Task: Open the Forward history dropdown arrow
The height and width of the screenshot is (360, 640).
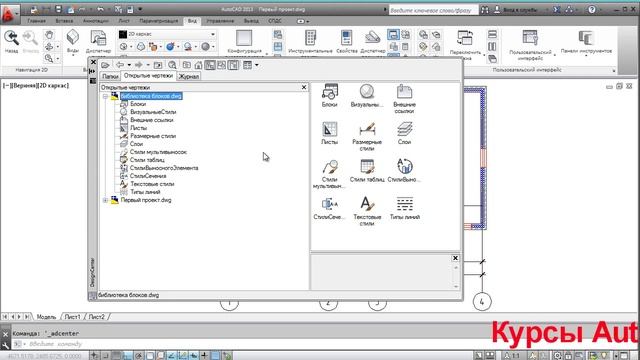Action: coord(148,65)
